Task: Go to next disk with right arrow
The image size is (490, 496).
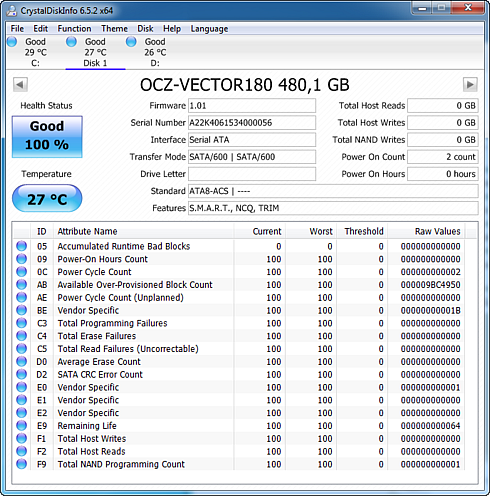Action: pyautogui.click(x=470, y=85)
